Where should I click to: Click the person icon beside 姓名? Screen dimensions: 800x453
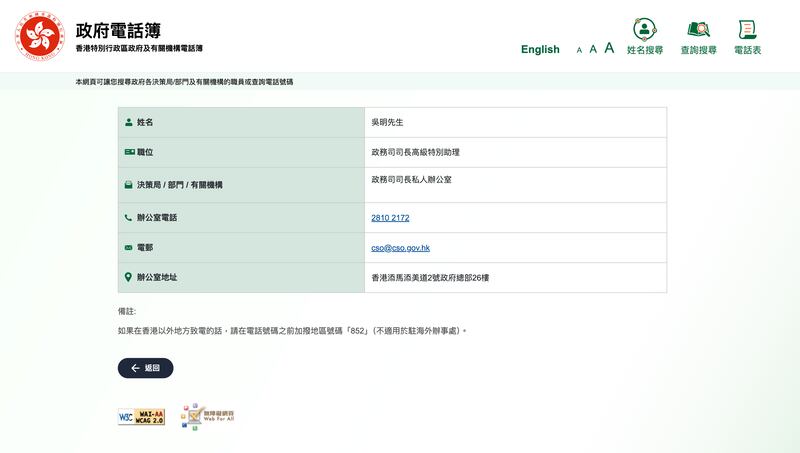[128, 122]
